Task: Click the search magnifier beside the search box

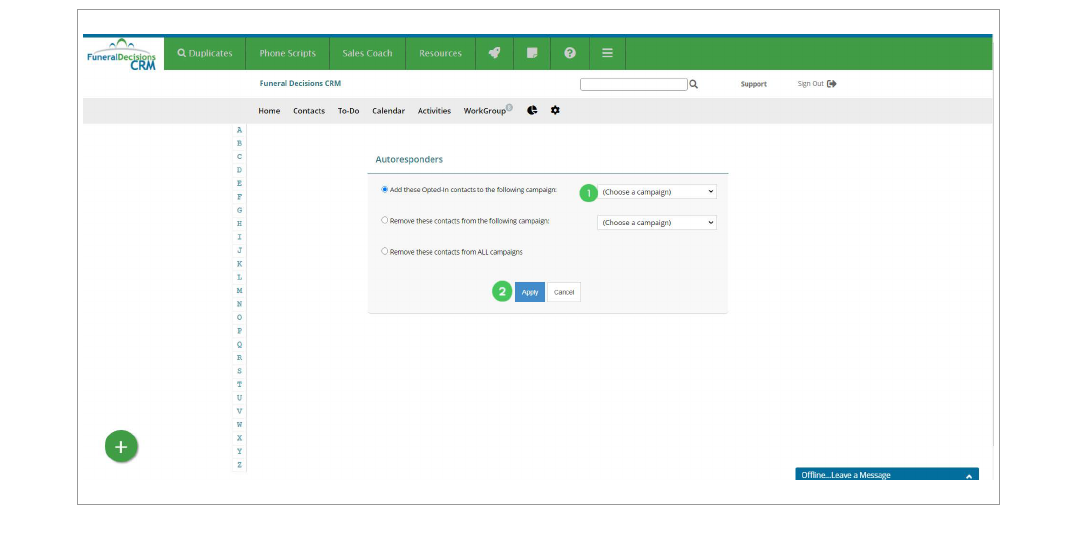Action: pyautogui.click(x=694, y=84)
